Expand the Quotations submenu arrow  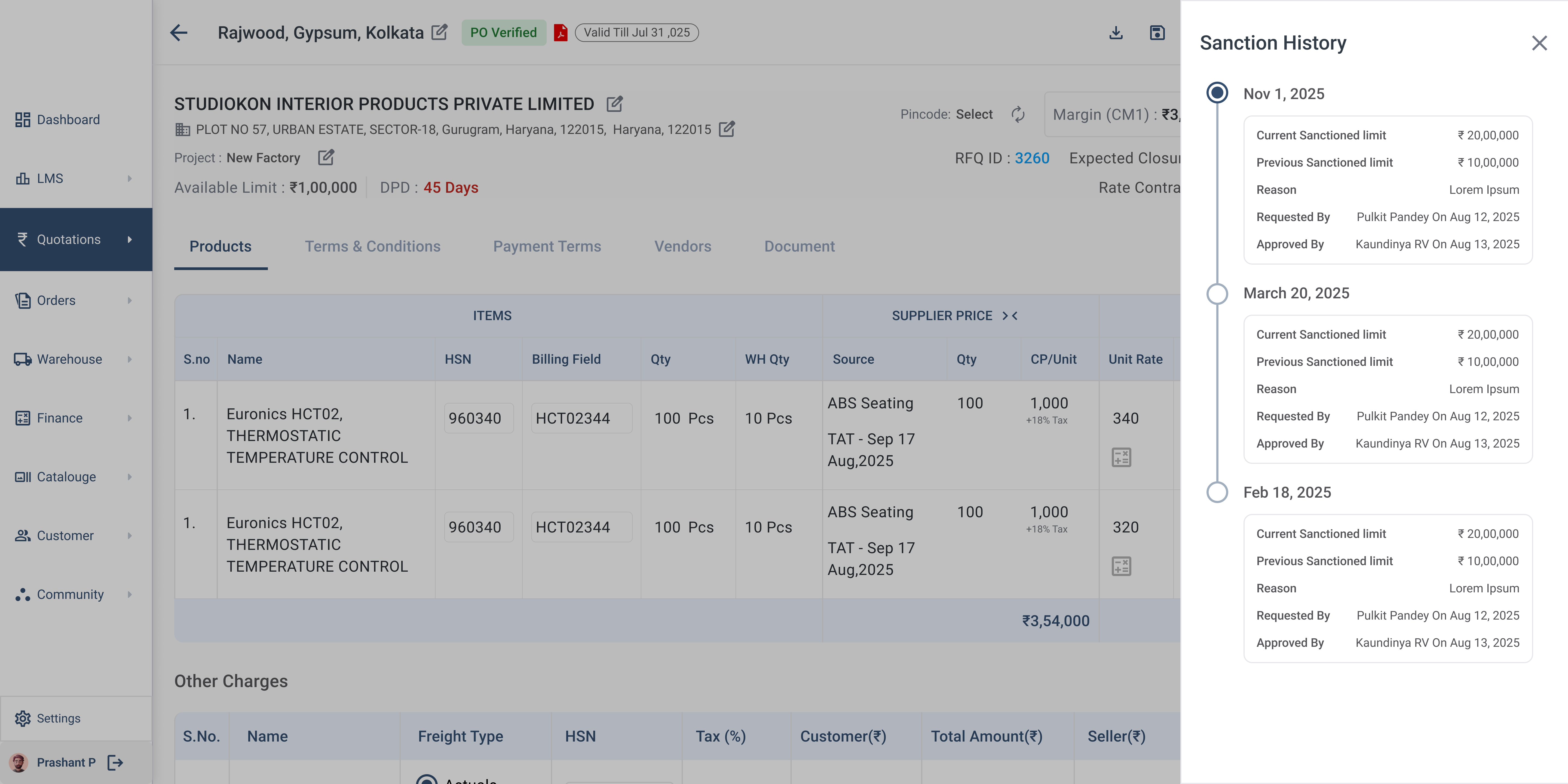coord(130,239)
